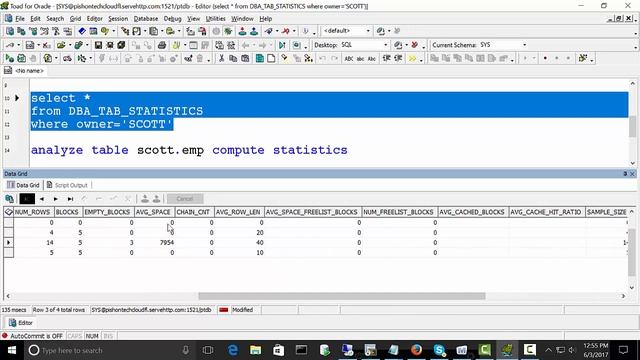Image resolution: width=640 pixels, height=360 pixels.
Task: Click the lowercase abc conversion icon
Action: tap(360, 58)
